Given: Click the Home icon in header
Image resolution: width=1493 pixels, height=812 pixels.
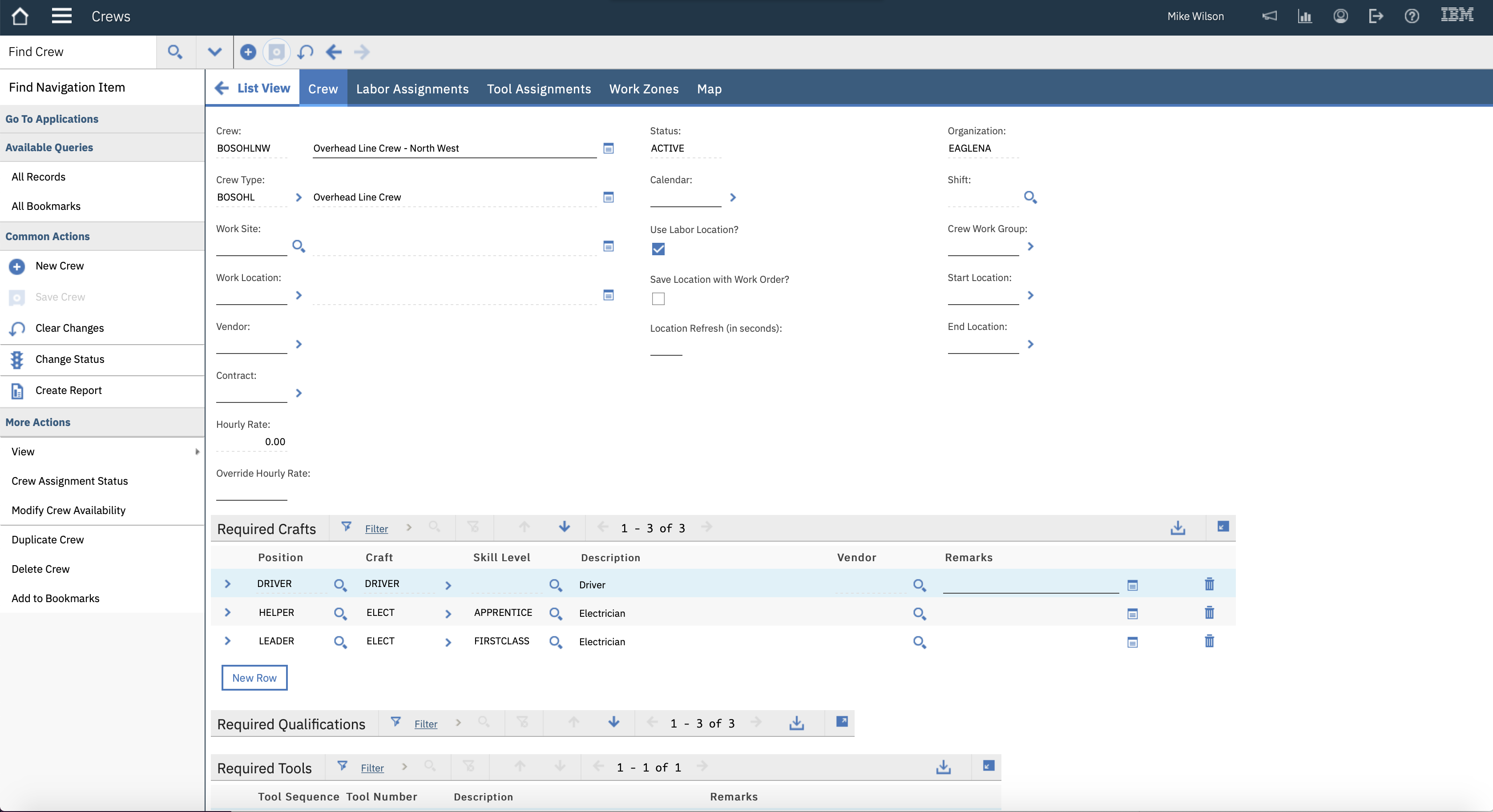Looking at the screenshot, I should point(20,16).
